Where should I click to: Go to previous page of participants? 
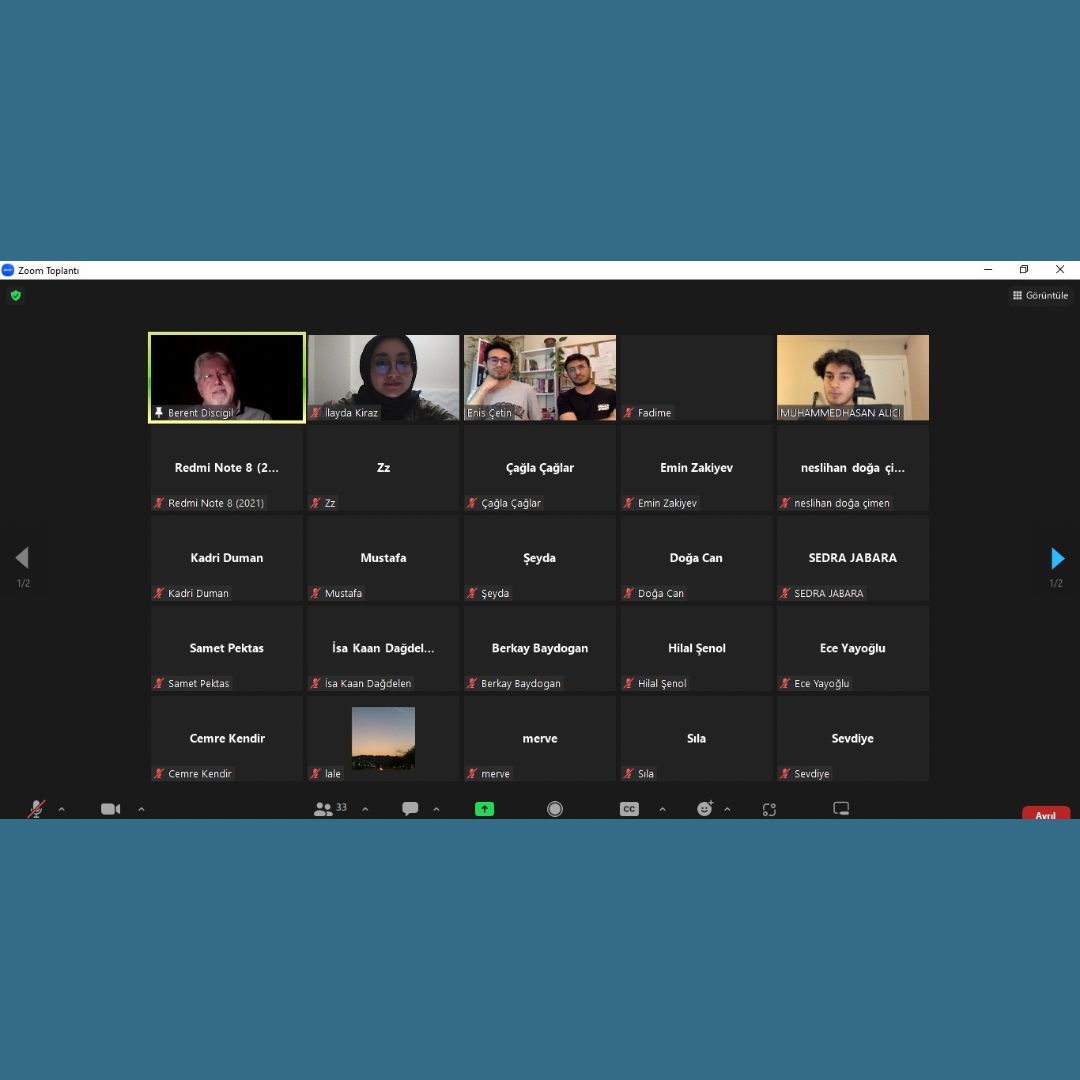[x=22, y=558]
